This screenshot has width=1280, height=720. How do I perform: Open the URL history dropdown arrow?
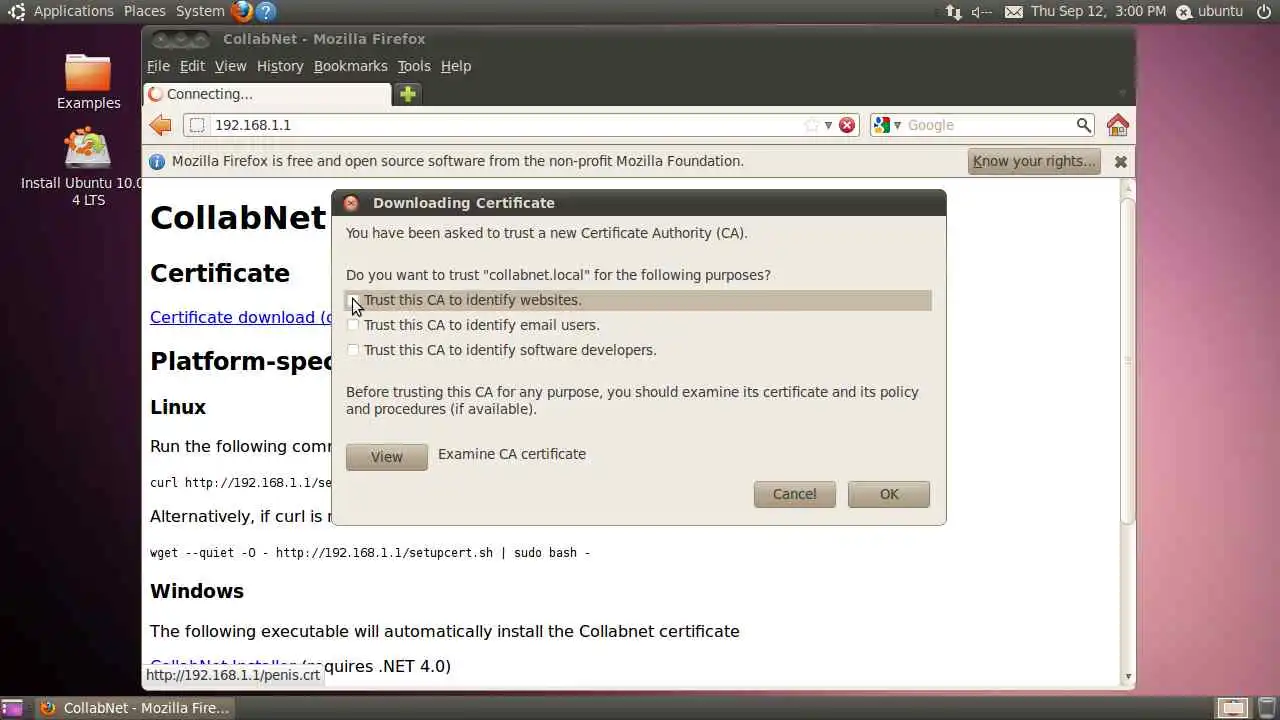pyautogui.click(x=828, y=125)
